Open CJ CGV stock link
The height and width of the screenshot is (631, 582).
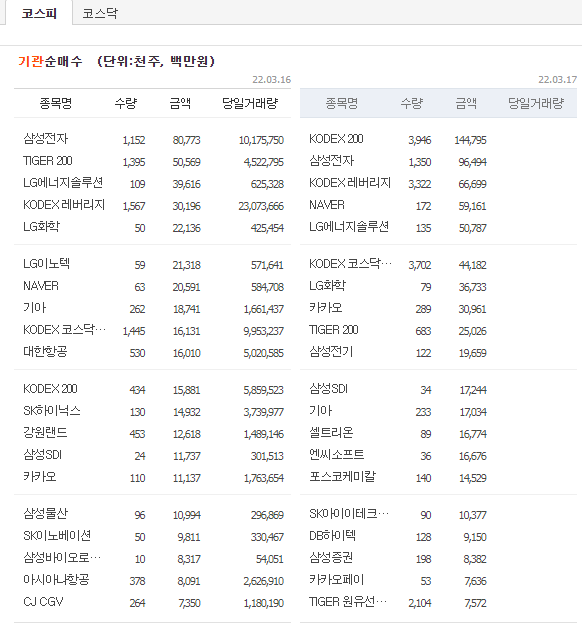pos(43,602)
